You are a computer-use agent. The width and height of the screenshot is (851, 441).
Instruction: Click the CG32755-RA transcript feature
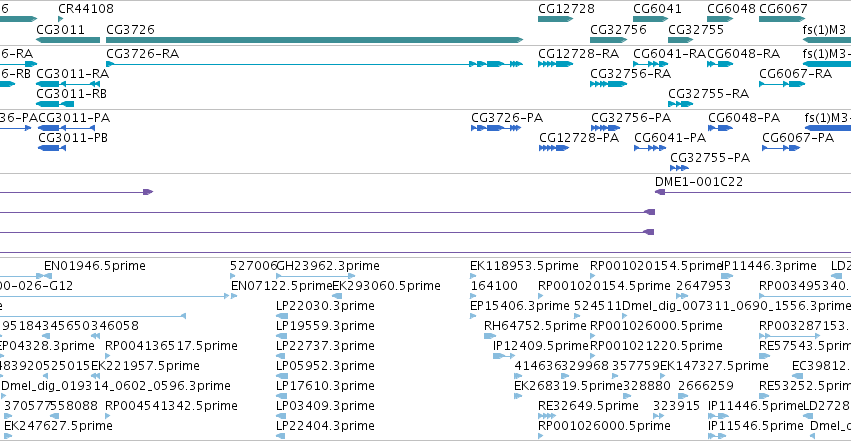681,104
